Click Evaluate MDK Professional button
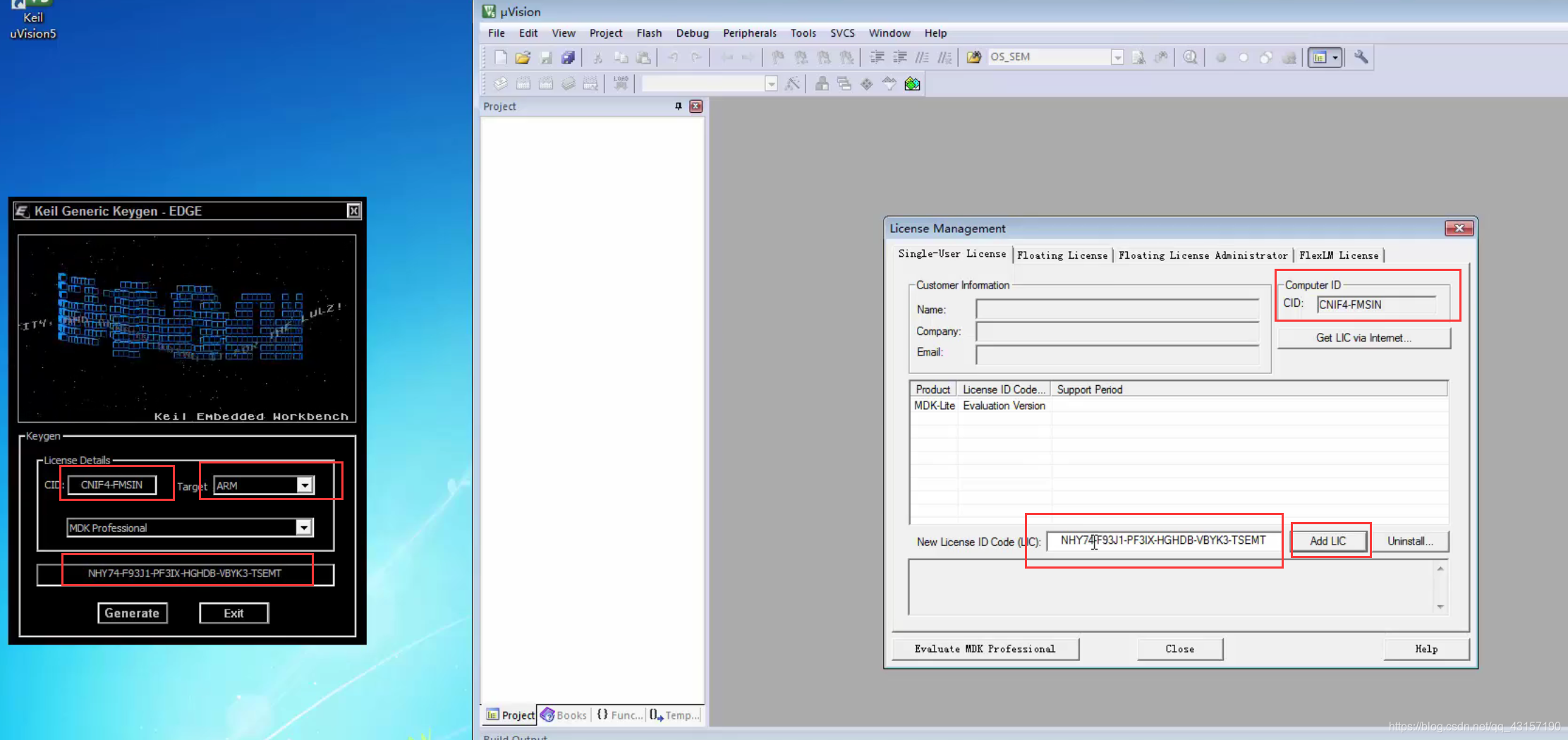Viewport: 1568px width, 740px height. pos(985,649)
